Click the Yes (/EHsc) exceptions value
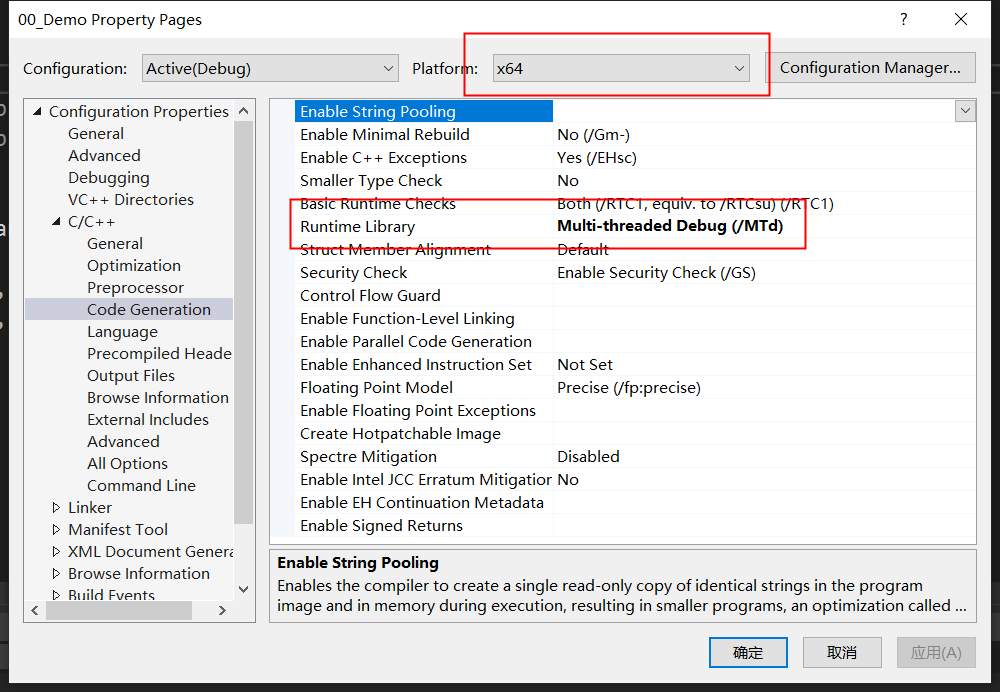The height and width of the screenshot is (692, 1000). (597, 158)
